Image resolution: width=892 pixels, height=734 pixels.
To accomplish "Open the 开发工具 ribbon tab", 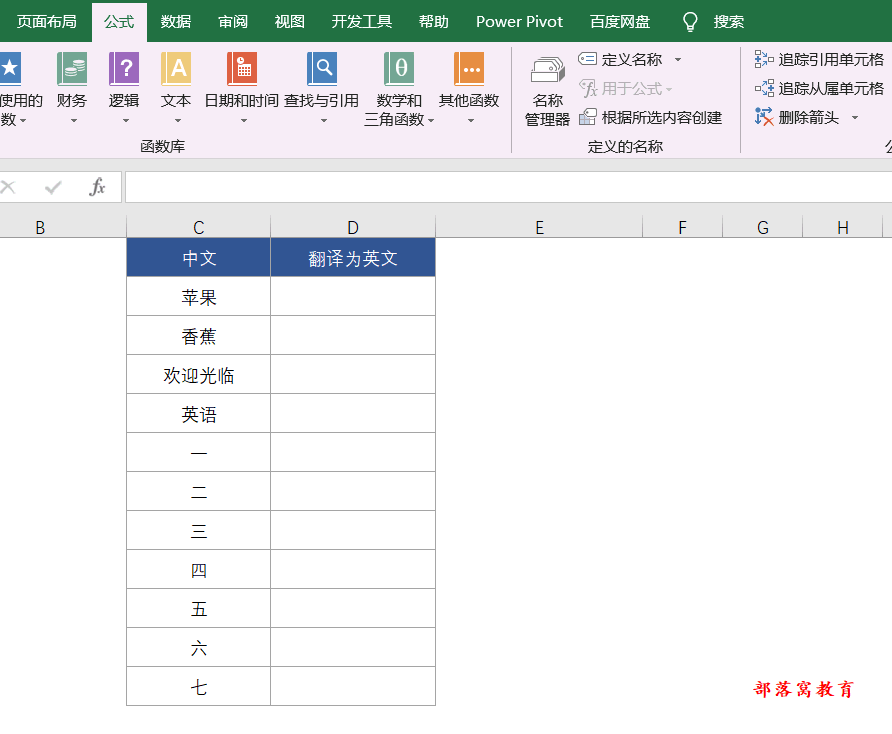I will point(361,20).
